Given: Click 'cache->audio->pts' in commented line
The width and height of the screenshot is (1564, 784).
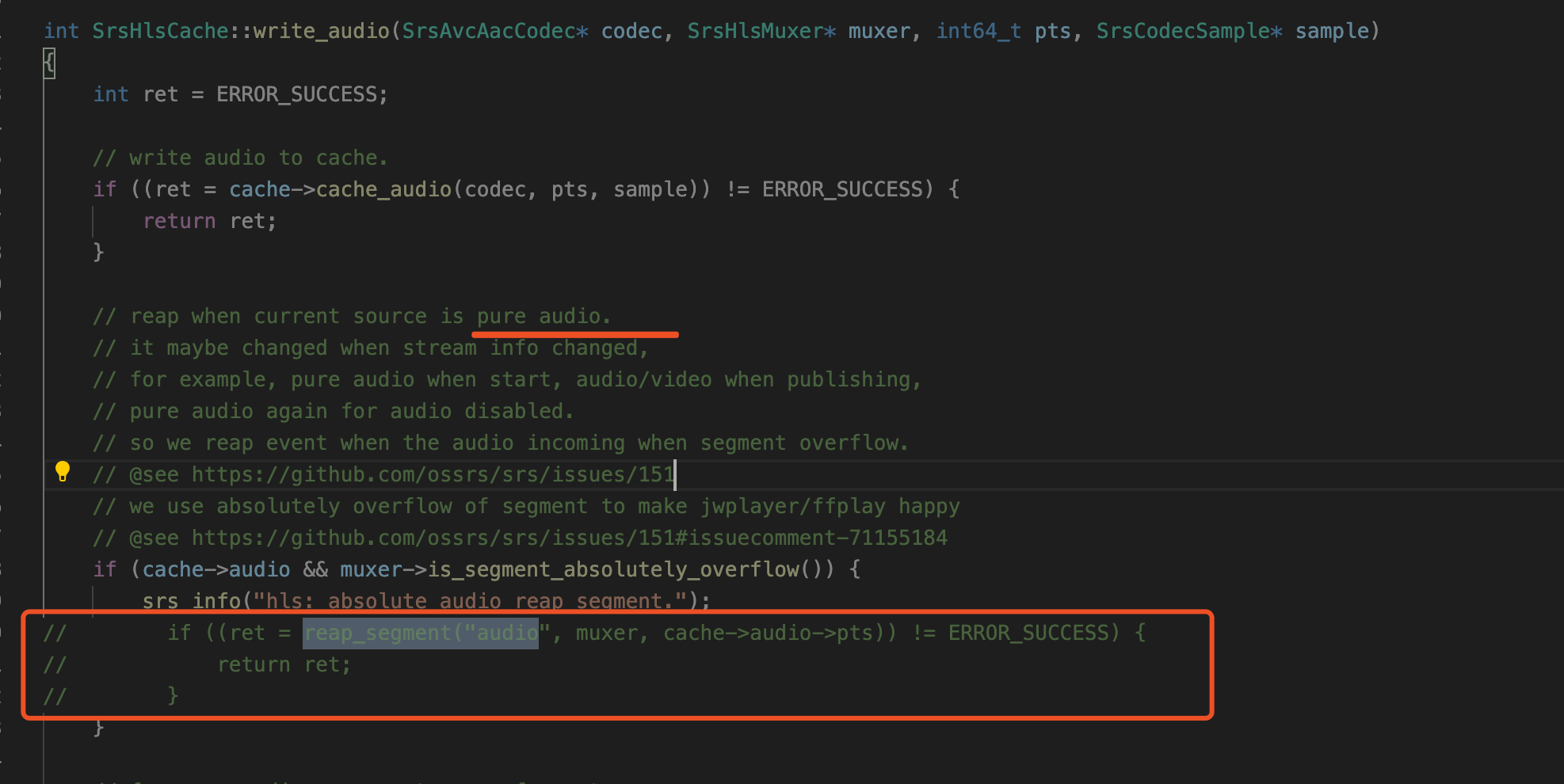Looking at the screenshot, I should coord(769,633).
